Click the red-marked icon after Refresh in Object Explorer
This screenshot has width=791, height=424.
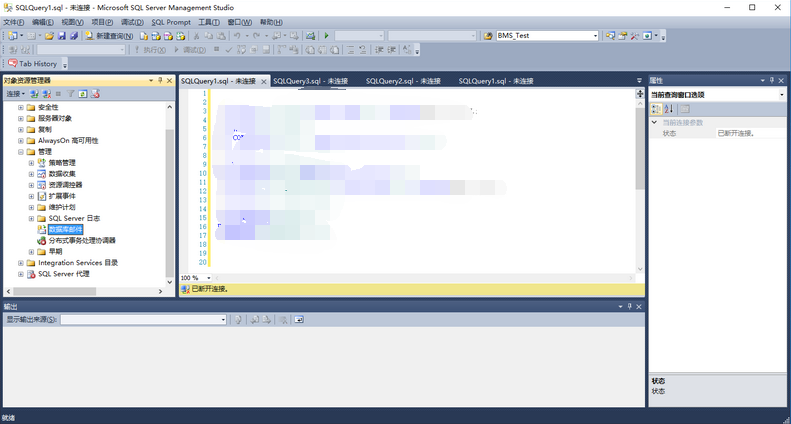click(95, 94)
